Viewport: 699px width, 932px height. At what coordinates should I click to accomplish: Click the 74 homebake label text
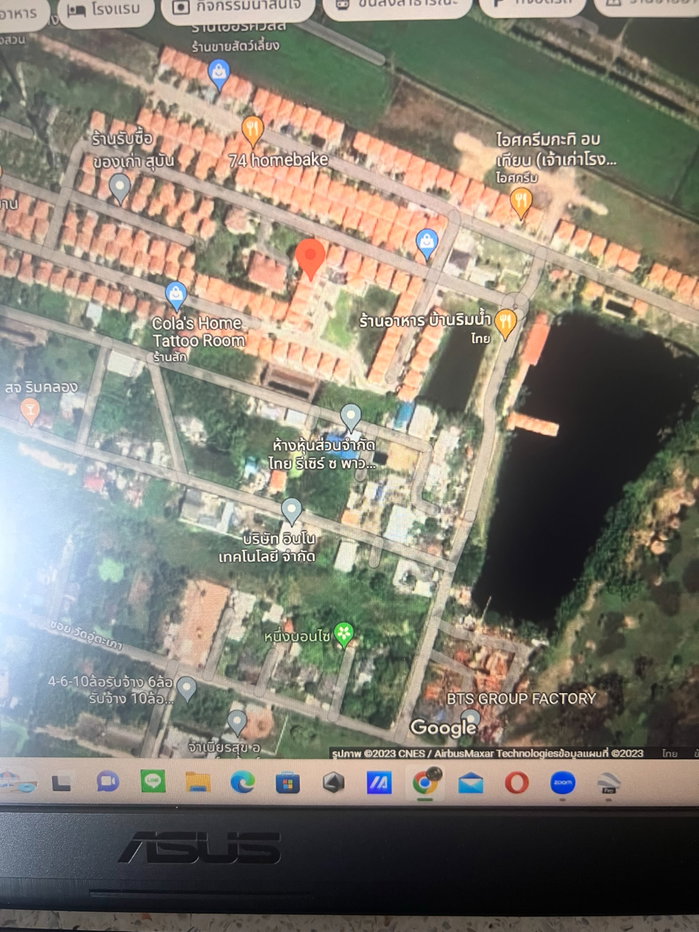[279, 160]
